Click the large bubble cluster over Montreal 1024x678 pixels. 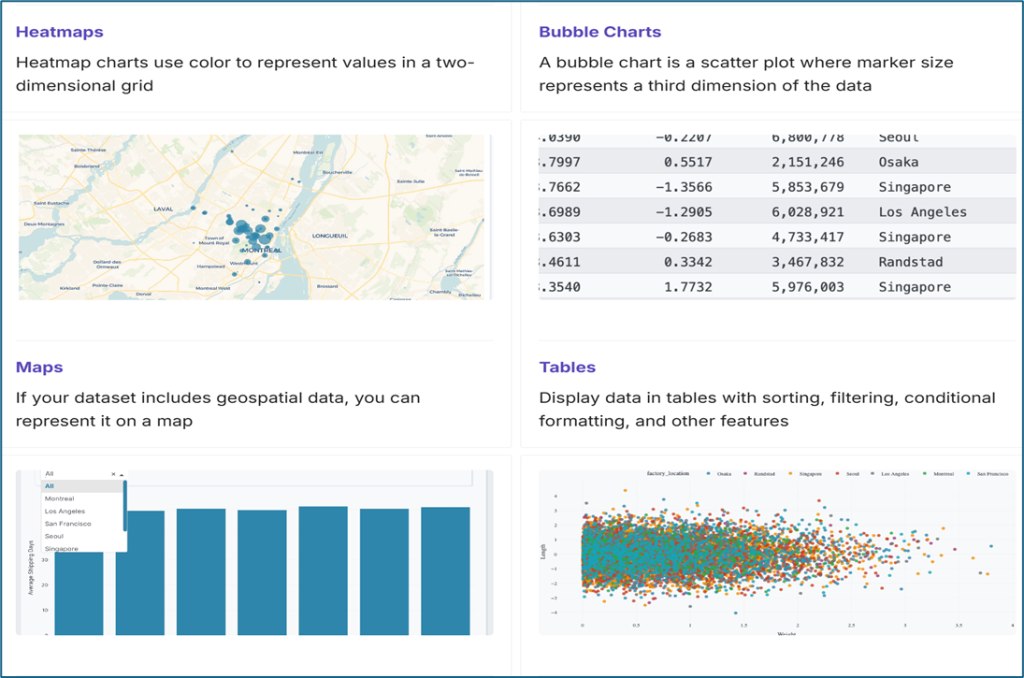[x=245, y=232]
